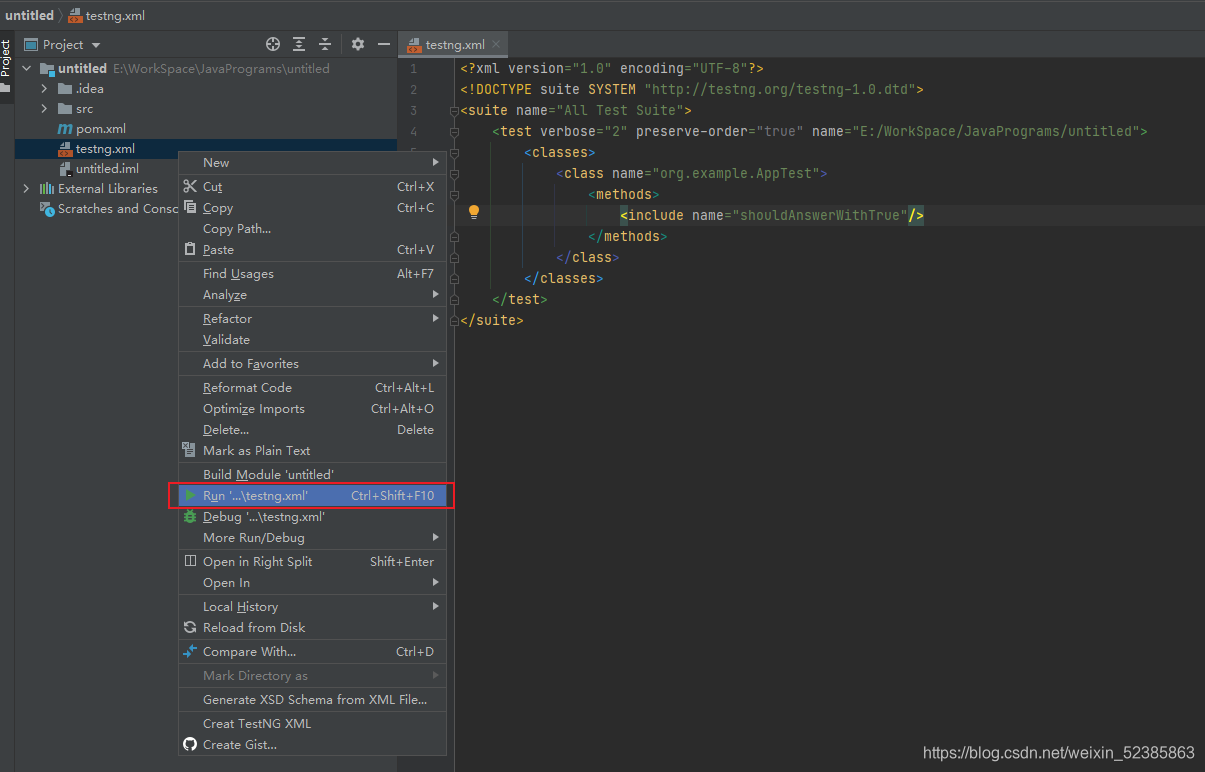Select Reformat Code menu entry

[x=311, y=387]
